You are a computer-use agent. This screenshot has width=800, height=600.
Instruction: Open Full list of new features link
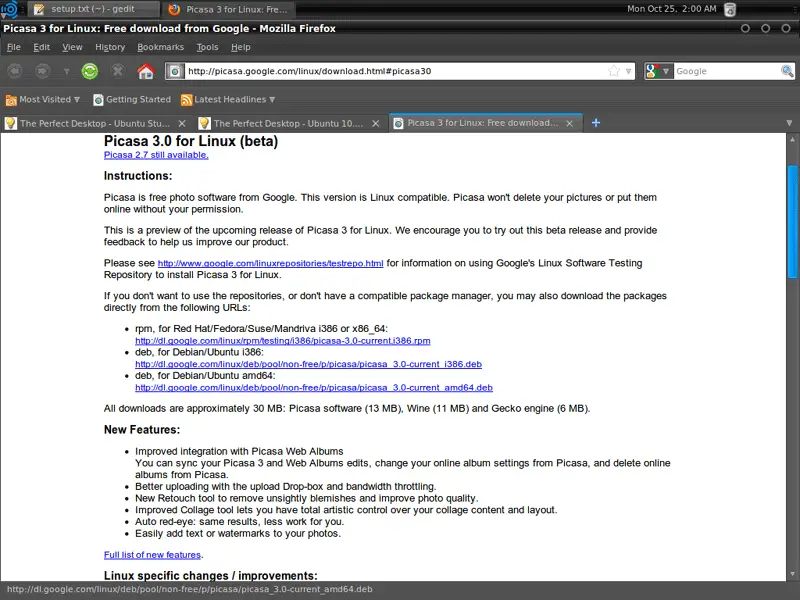(x=152, y=555)
